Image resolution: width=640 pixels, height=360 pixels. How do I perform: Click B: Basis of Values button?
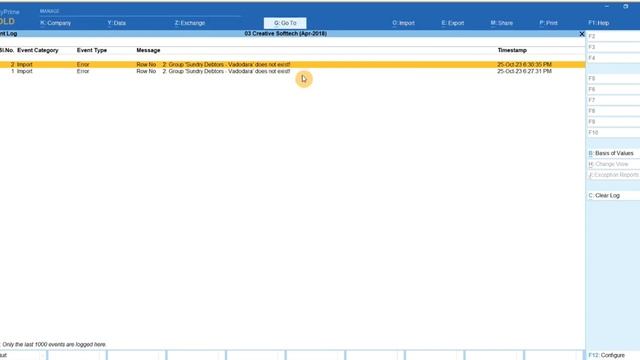click(613, 153)
